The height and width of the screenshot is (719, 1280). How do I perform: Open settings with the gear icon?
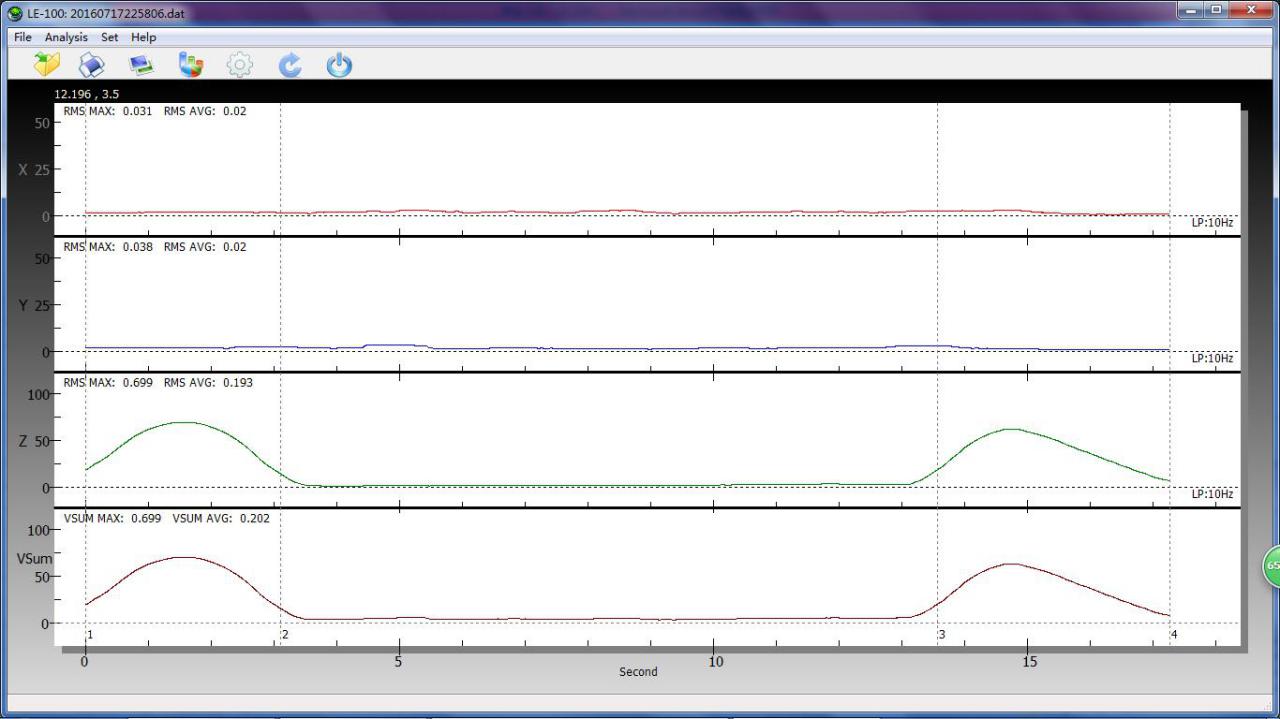tap(240, 65)
